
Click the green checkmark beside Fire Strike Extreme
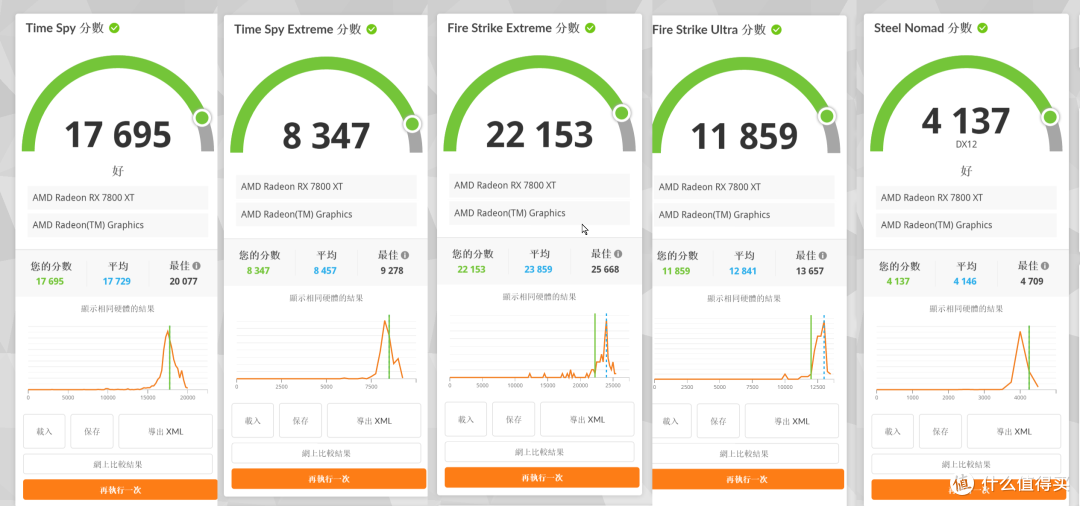tap(590, 28)
